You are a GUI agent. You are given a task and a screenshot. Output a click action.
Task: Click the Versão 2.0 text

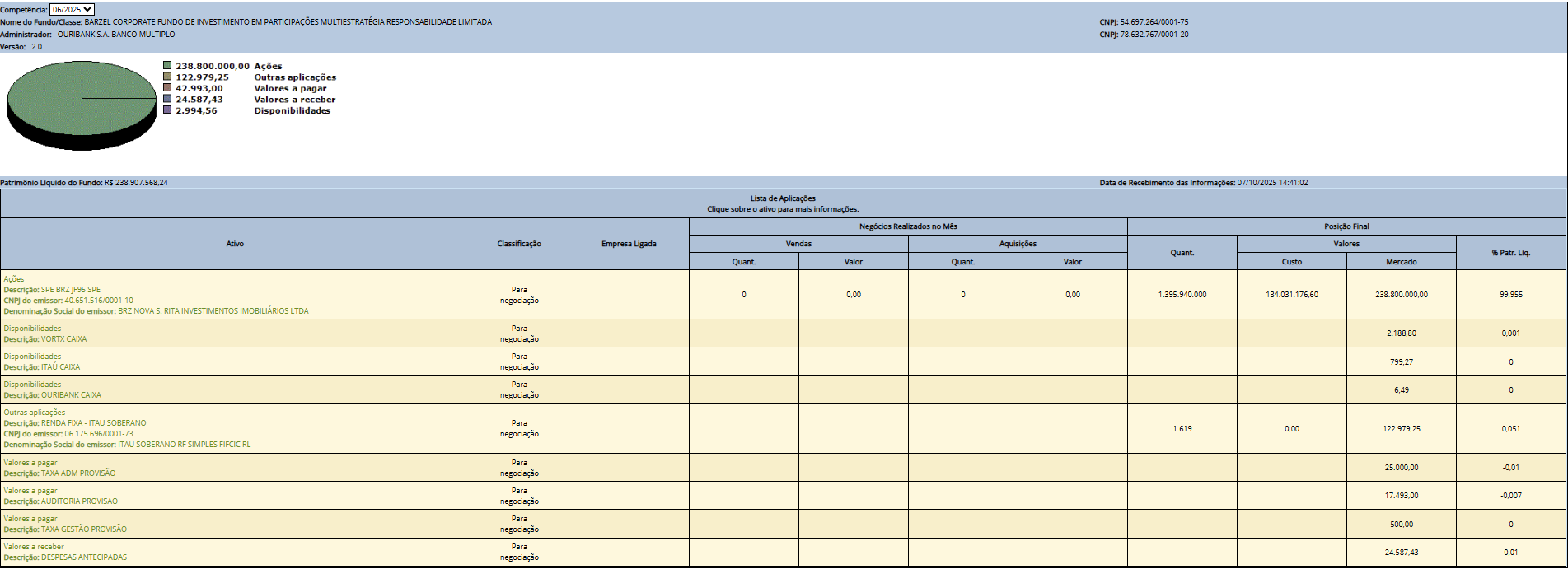coord(21,47)
